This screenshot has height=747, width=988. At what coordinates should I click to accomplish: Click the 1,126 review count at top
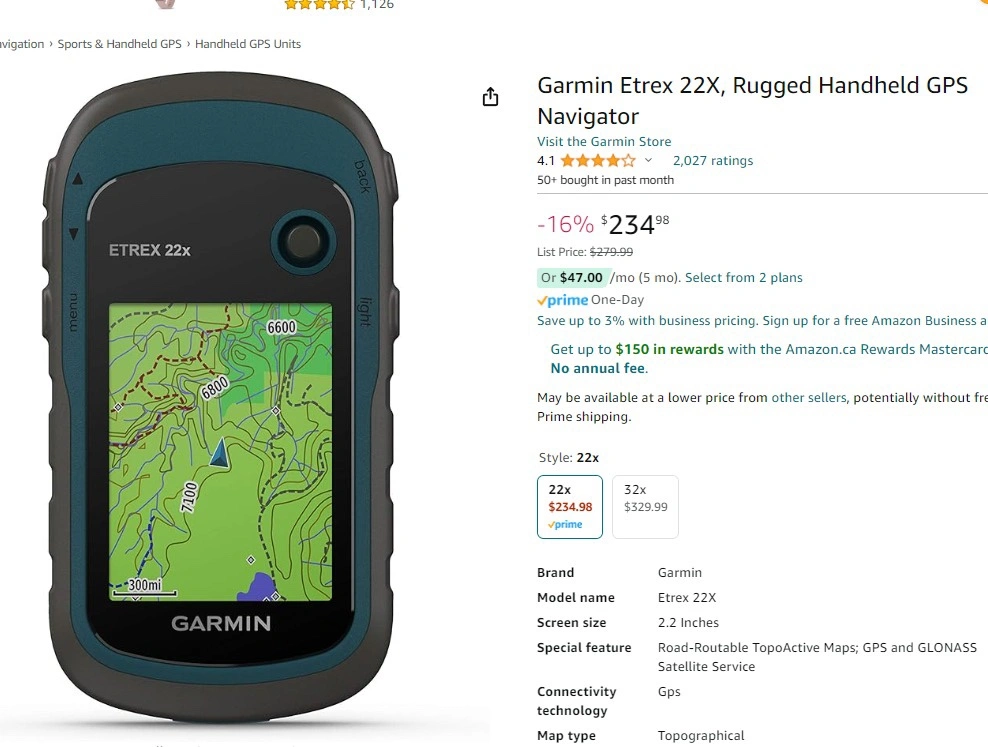tap(377, 4)
